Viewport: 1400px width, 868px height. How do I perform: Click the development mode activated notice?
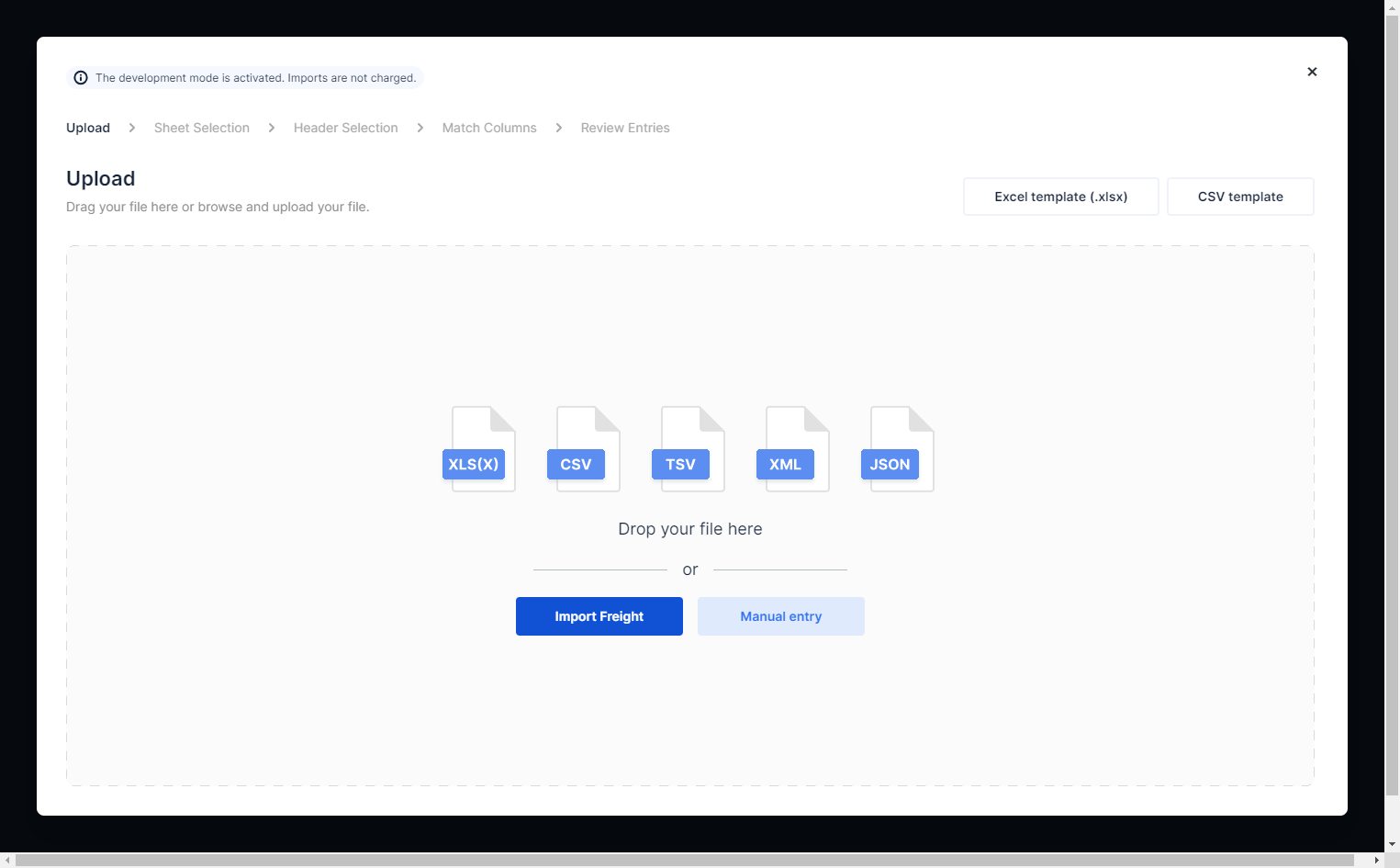(244, 78)
